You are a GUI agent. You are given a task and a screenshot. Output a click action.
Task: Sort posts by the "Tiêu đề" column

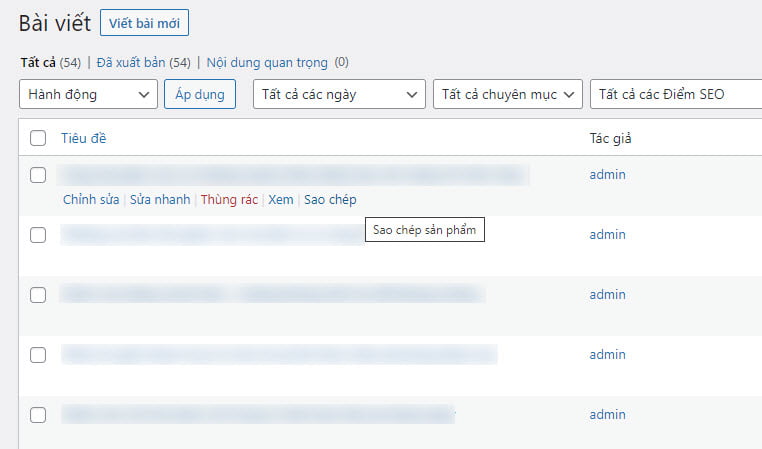point(83,138)
